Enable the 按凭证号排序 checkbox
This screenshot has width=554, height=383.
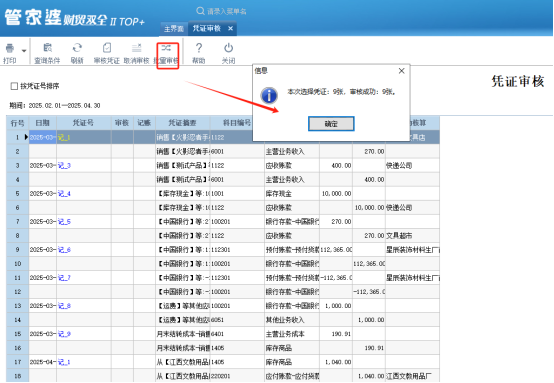click(x=14, y=86)
